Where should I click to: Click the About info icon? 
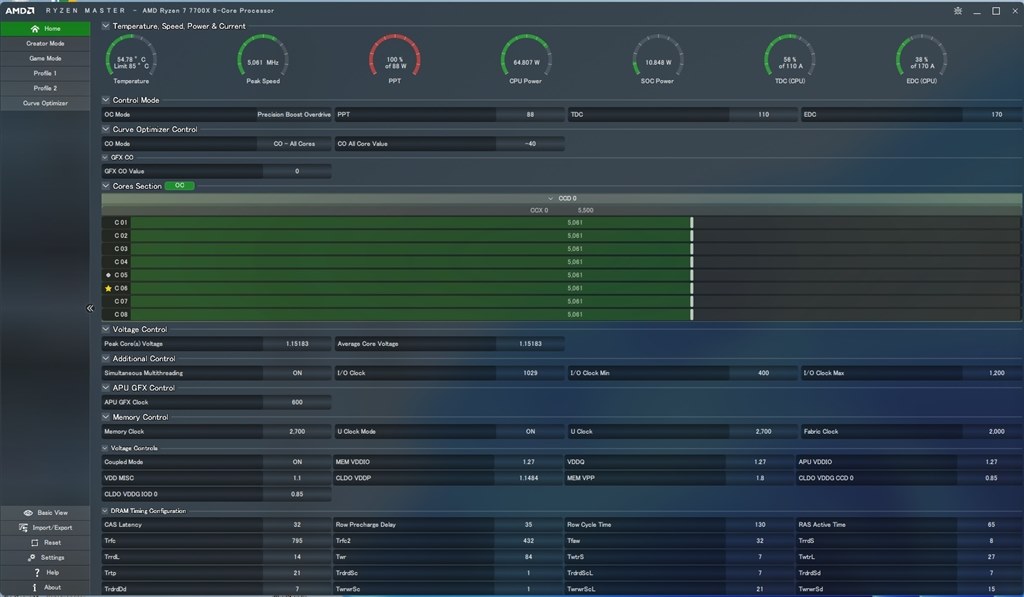pyautogui.click(x=35, y=588)
